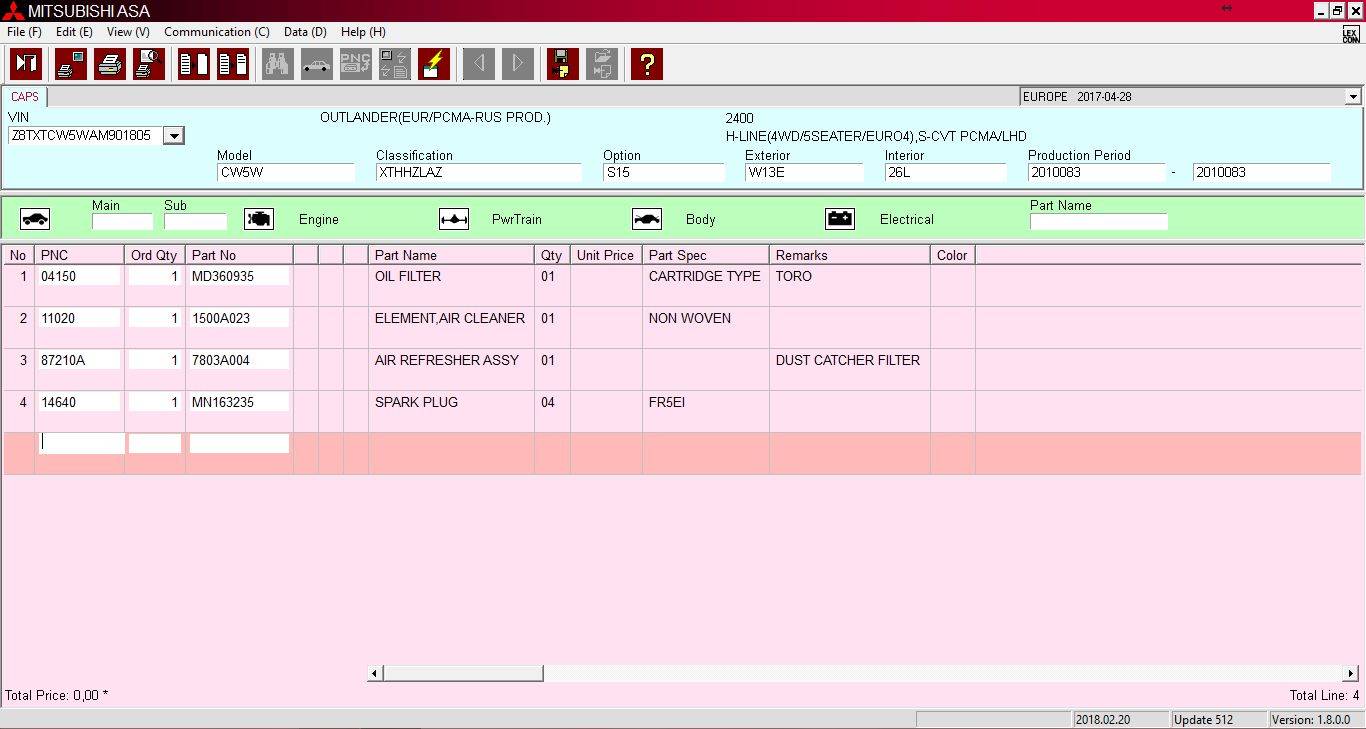Click the PNC column header
Viewport: 1366px width, 729px height.
[x=79, y=255]
